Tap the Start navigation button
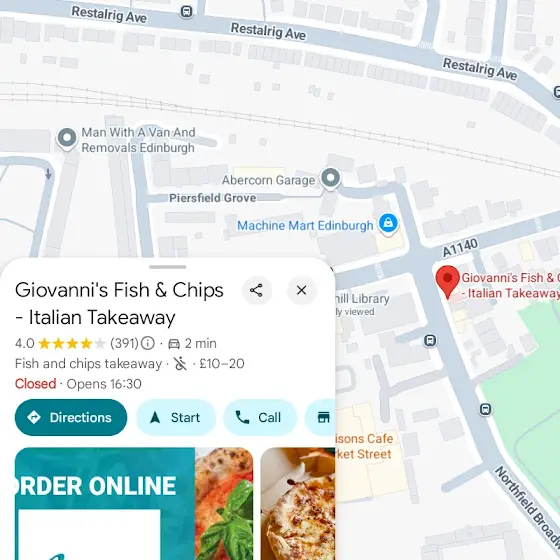Image resolution: width=560 pixels, height=560 pixels. (x=176, y=417)
